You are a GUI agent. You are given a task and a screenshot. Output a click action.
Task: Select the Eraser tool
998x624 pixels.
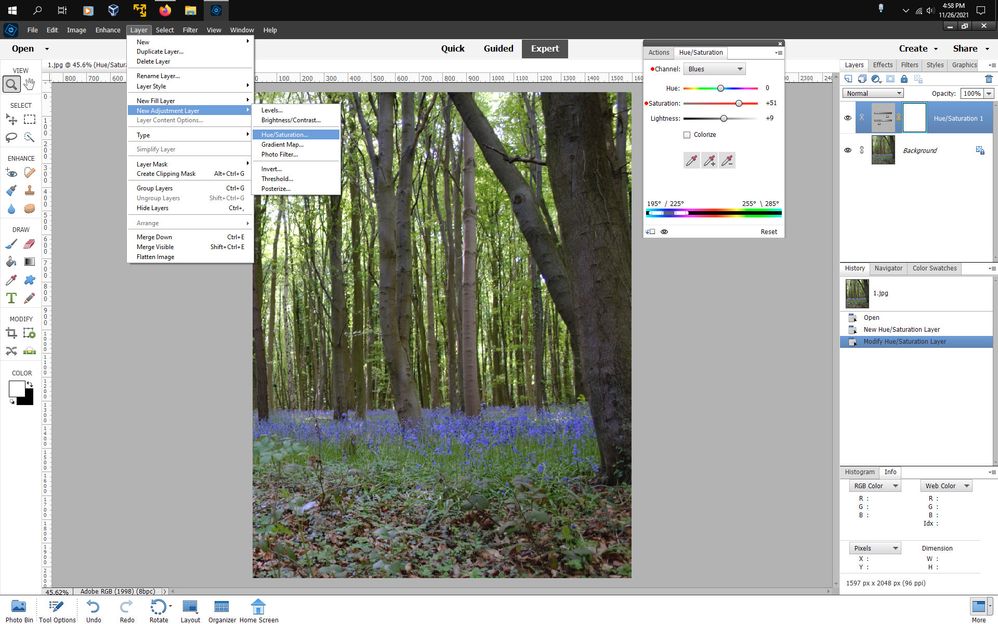(x=29, y=243)
